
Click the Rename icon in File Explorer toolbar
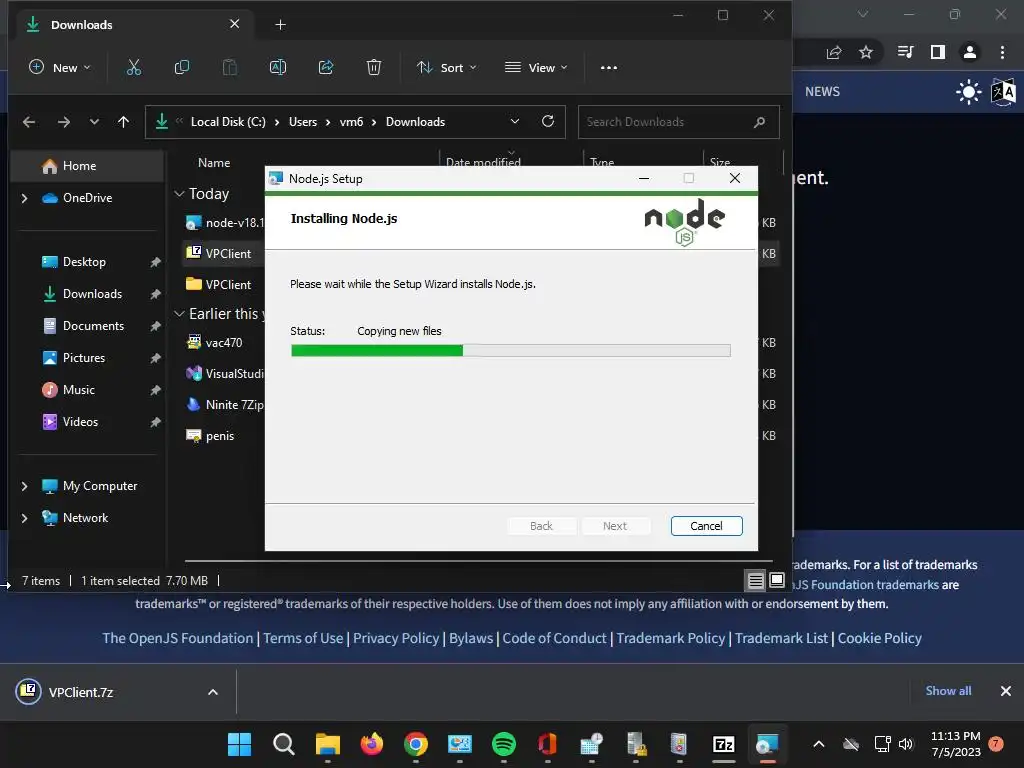[278, 67]
